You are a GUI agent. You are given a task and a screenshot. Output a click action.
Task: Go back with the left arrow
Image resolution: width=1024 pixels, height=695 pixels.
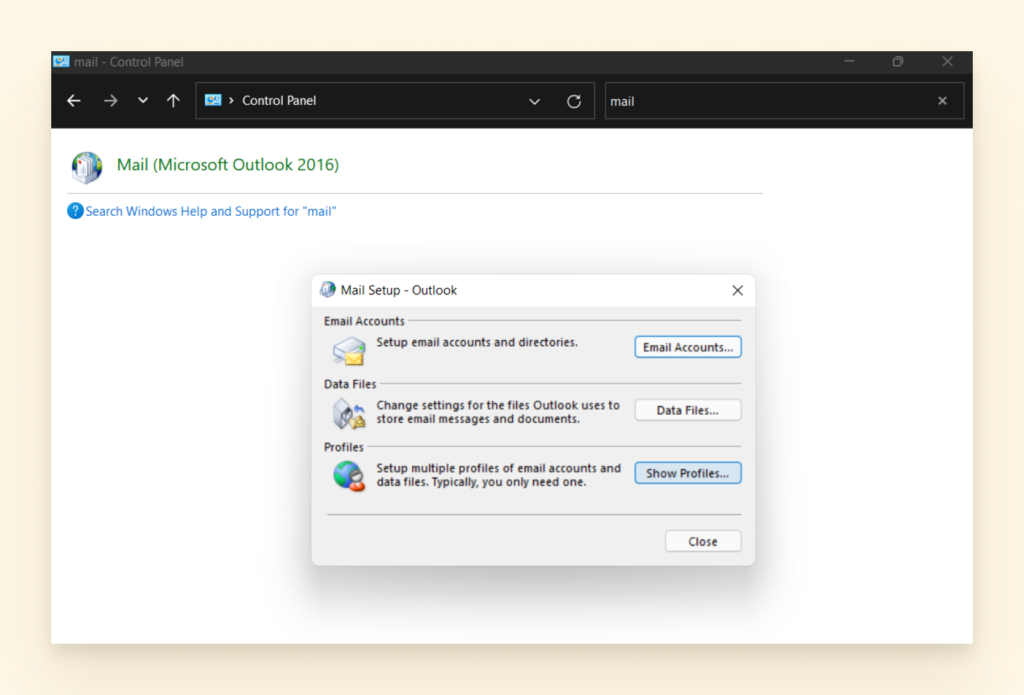(74, 101)
